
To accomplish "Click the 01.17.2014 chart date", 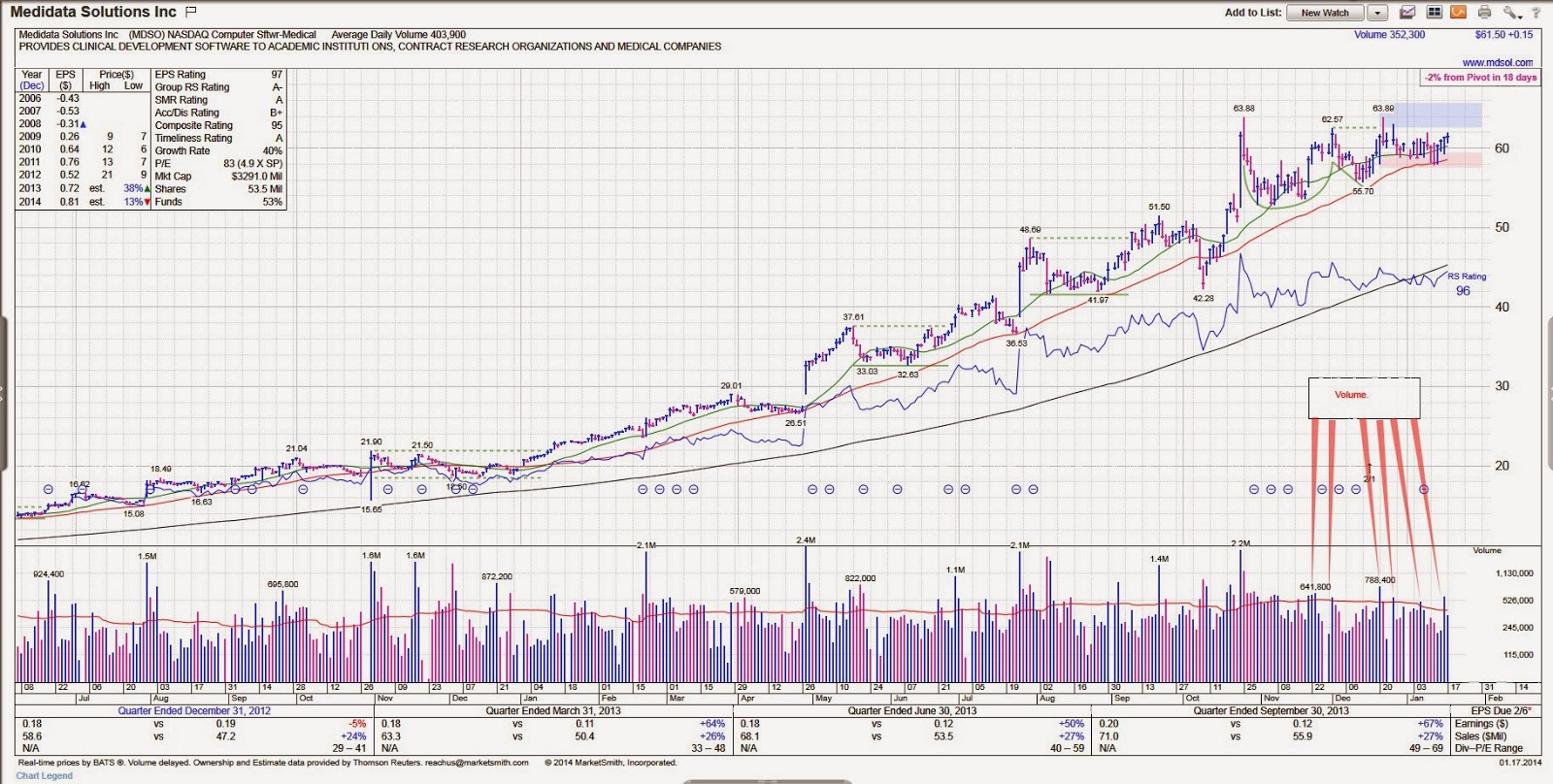I will pos(1519,763).
